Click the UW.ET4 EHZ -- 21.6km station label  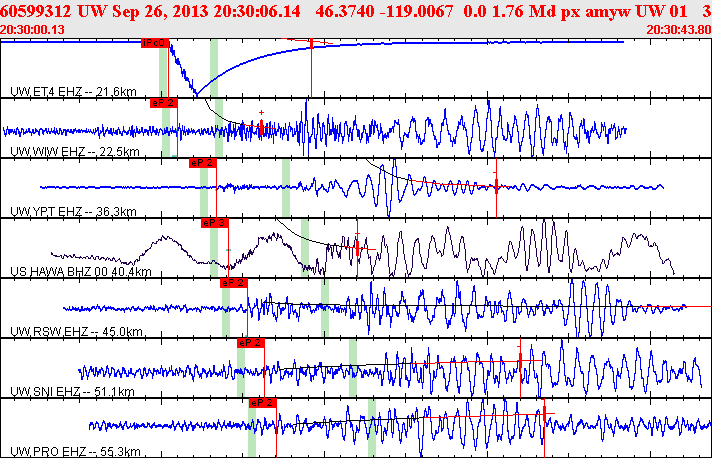(73, 92)
